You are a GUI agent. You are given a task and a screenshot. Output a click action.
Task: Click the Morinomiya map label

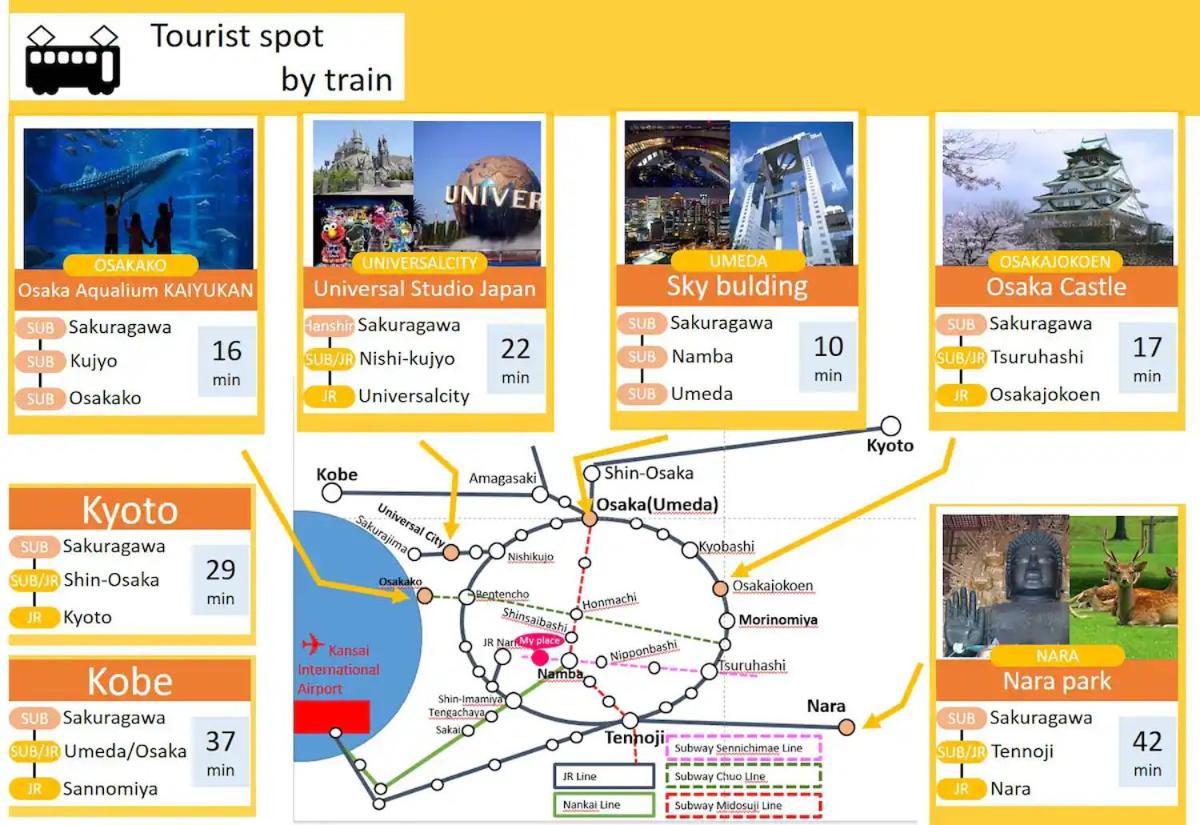coord(778,620)
